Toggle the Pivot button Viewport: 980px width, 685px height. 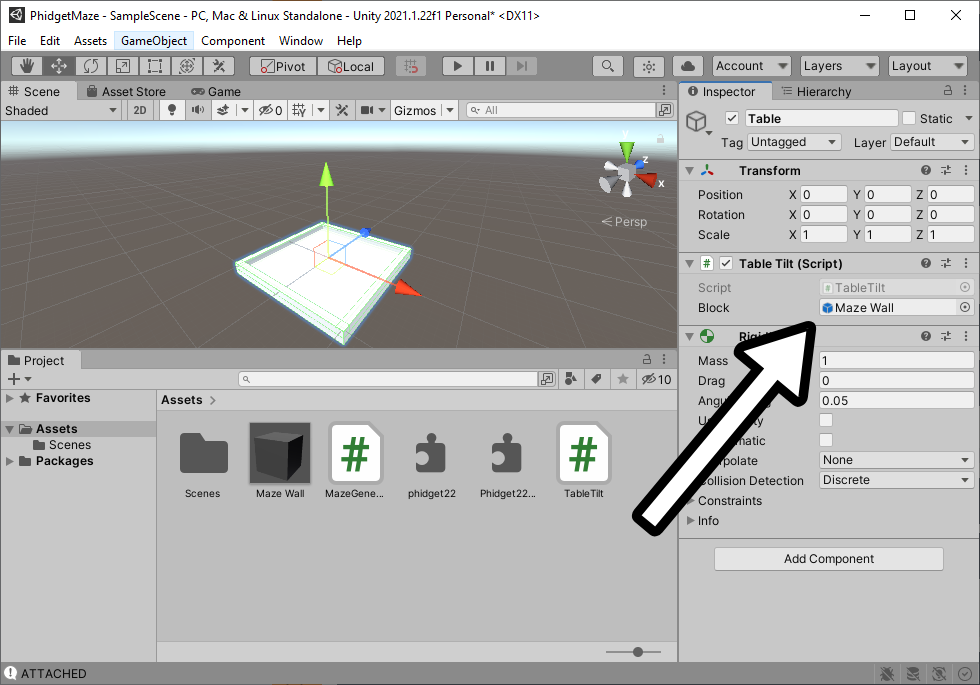click(283, 66)
